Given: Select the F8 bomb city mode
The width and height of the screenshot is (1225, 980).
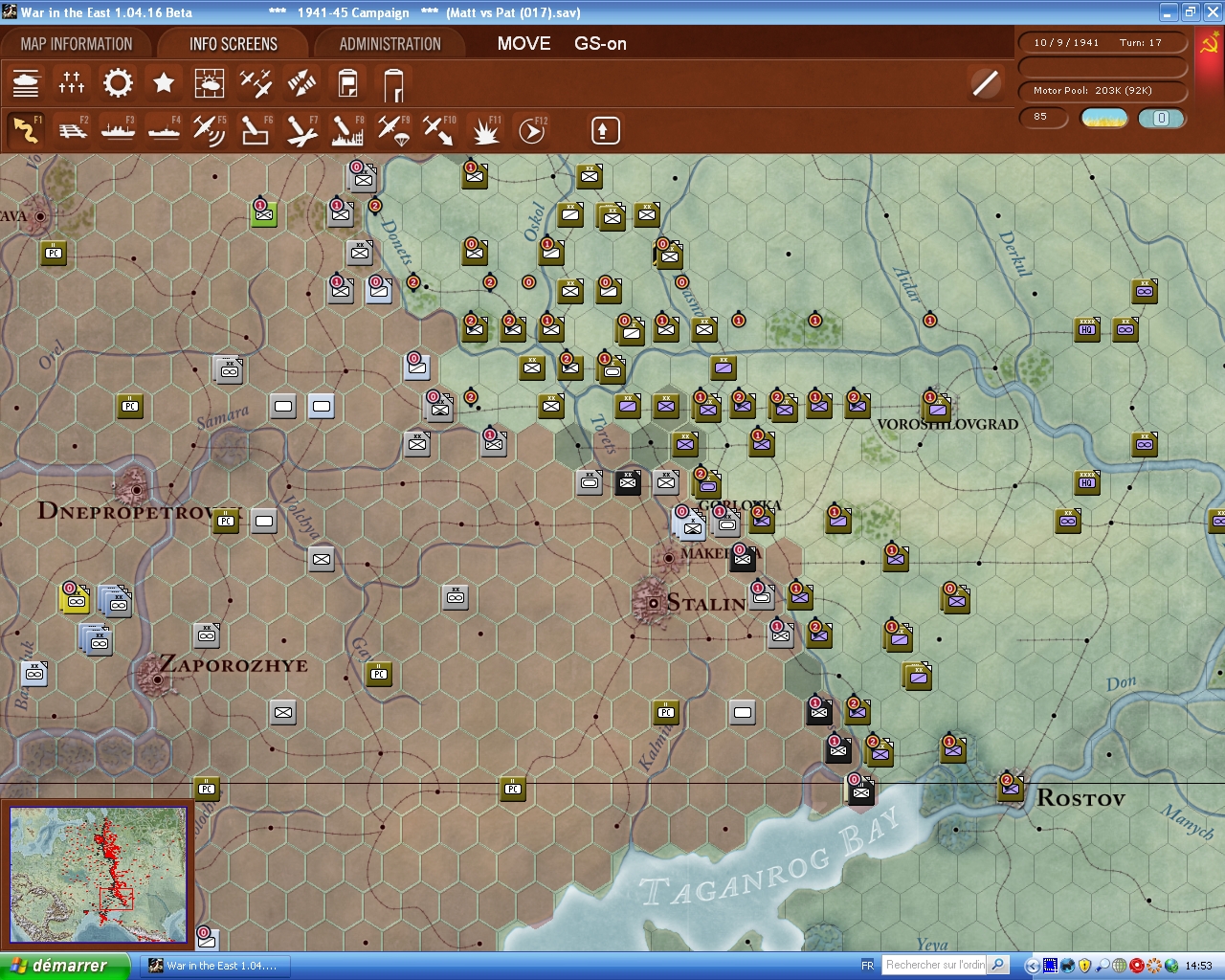Looking at the screenshot, I should pos(347,130).
